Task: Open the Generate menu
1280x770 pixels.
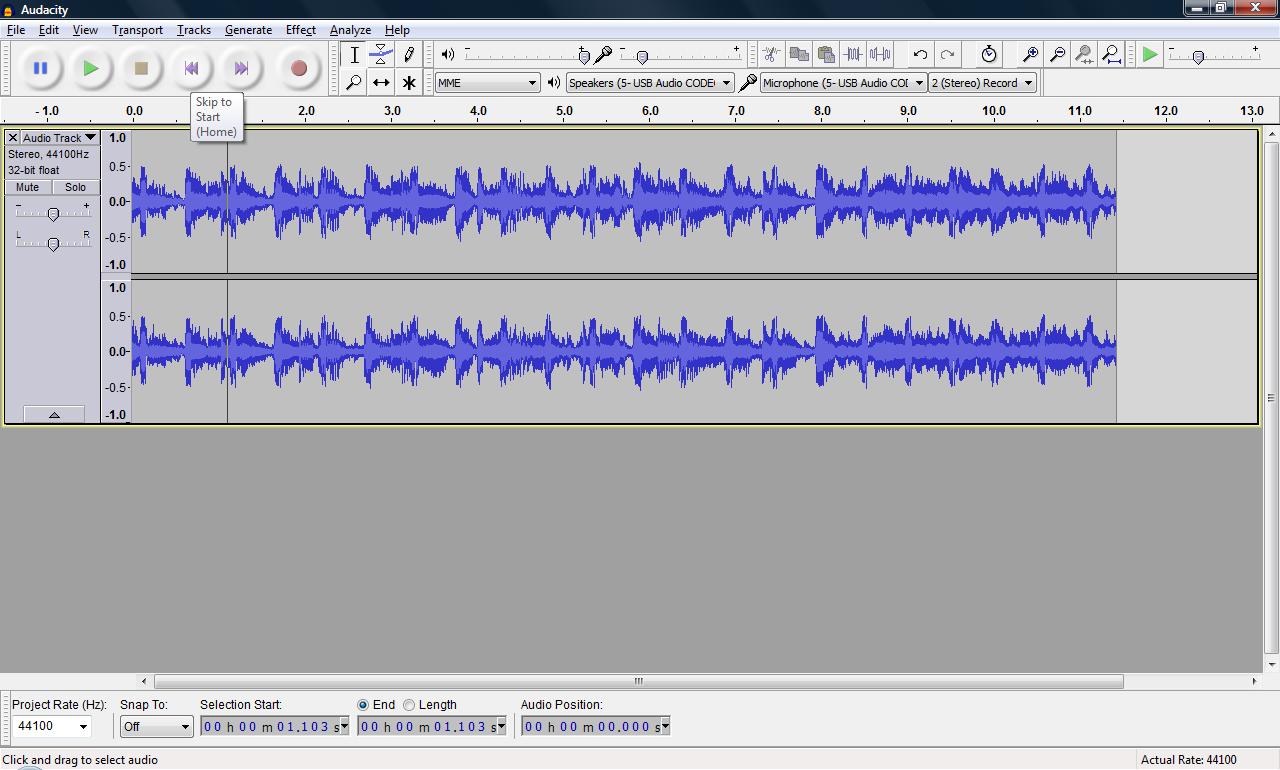Action: pyautogui.click(x=248, y=30)
